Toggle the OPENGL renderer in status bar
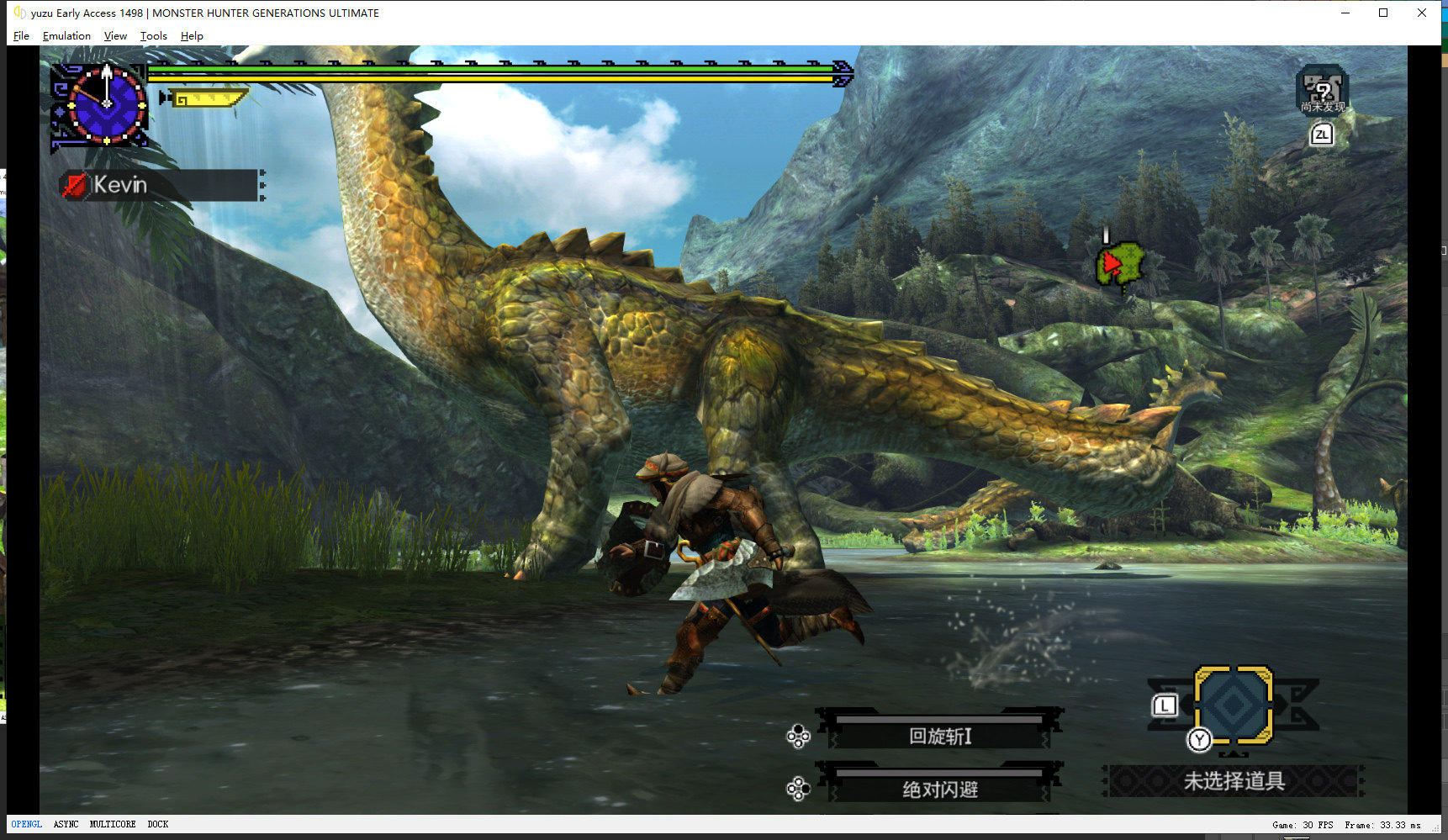 click(26, 824)
